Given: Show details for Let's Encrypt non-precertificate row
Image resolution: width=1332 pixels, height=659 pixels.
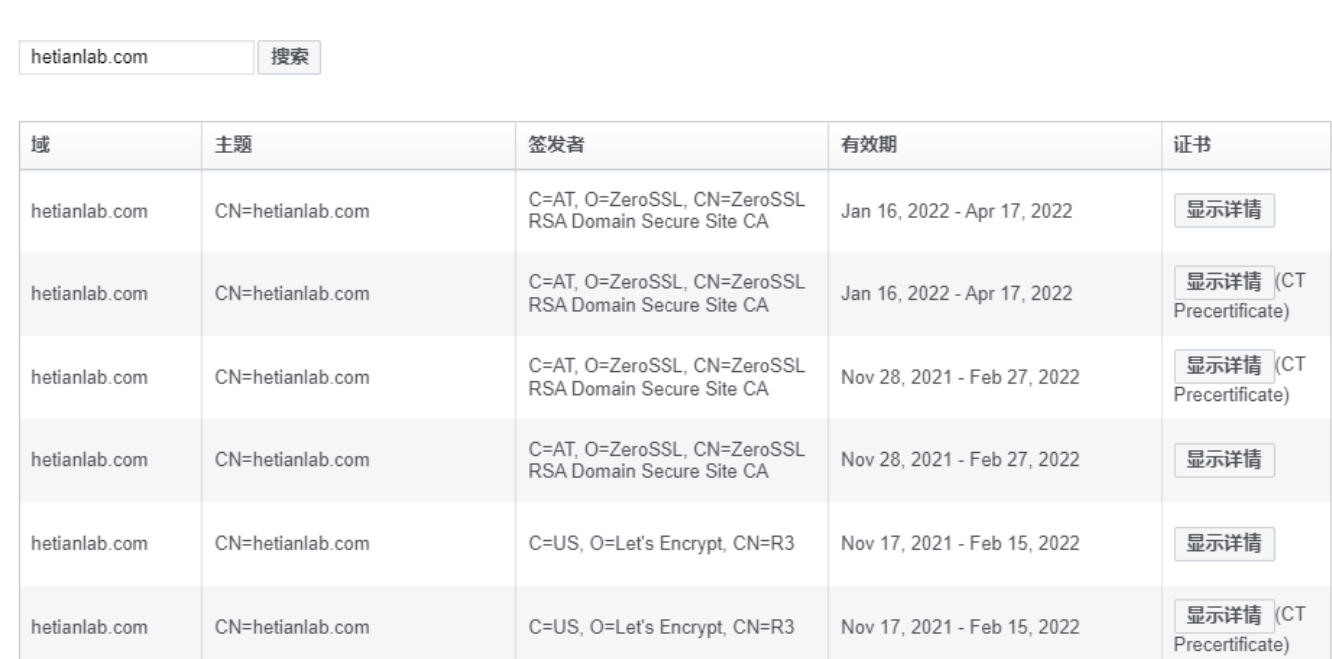Looking at the screenshot, I should (x=1224, y=544).
